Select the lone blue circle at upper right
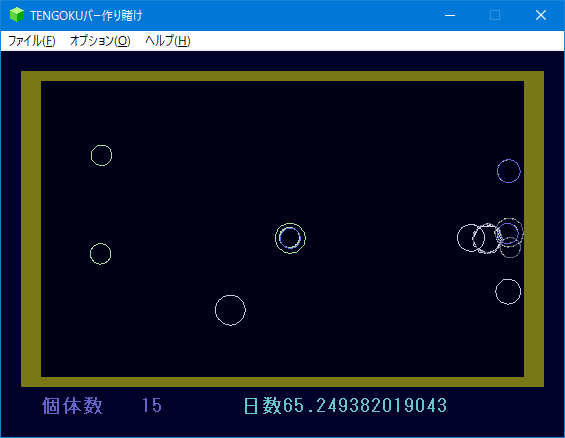Screen dimensions: 565x438 [509, 171]
